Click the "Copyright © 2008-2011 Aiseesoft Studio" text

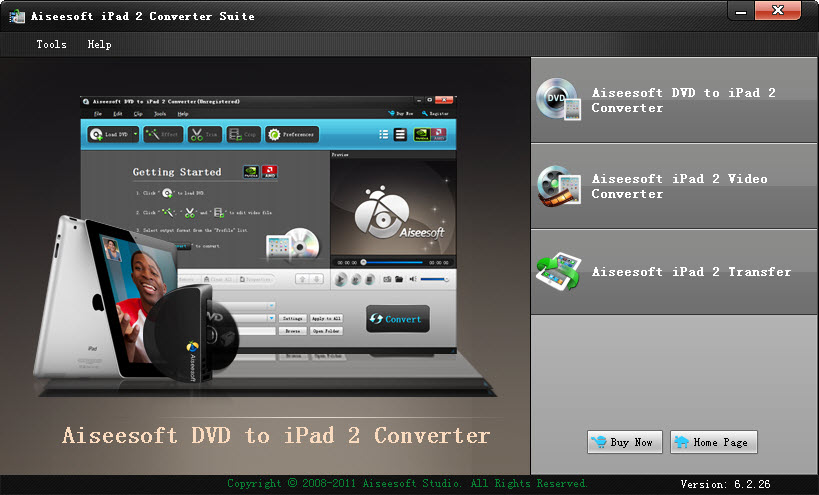(x=344, y=484)
